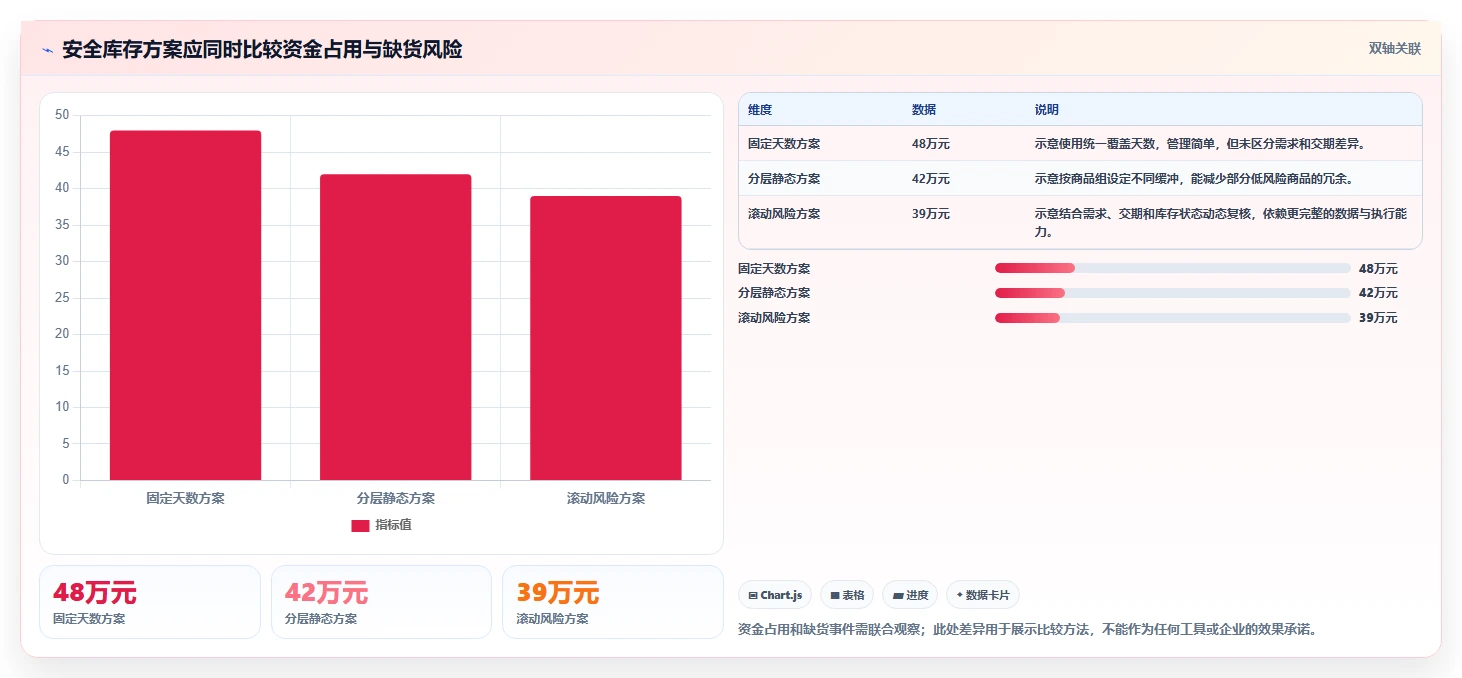Click 39万元 value beside progress bar
This screenshot has height=678, width=1462.
(1378, 318)
